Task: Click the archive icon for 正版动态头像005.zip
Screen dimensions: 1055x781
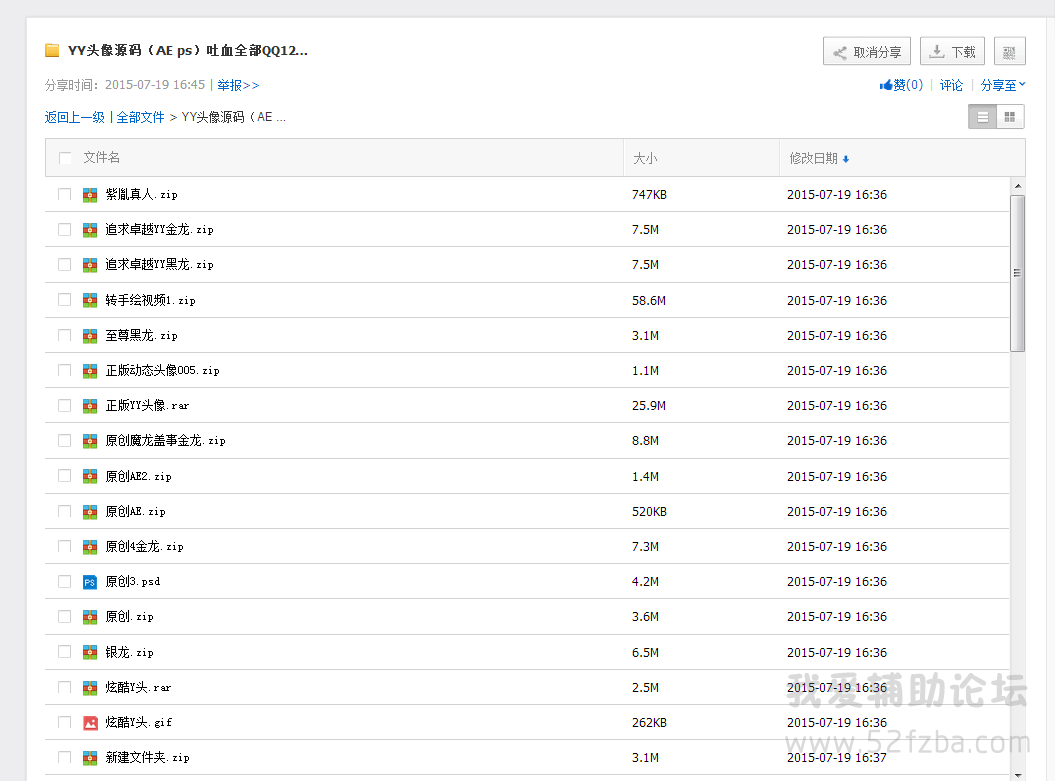Action: 89,371
